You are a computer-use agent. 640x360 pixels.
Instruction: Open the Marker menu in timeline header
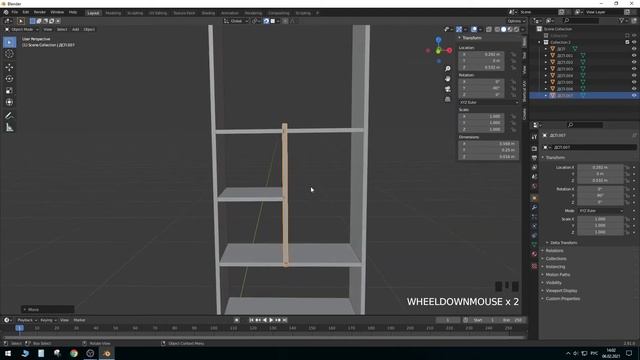(79, 320)
